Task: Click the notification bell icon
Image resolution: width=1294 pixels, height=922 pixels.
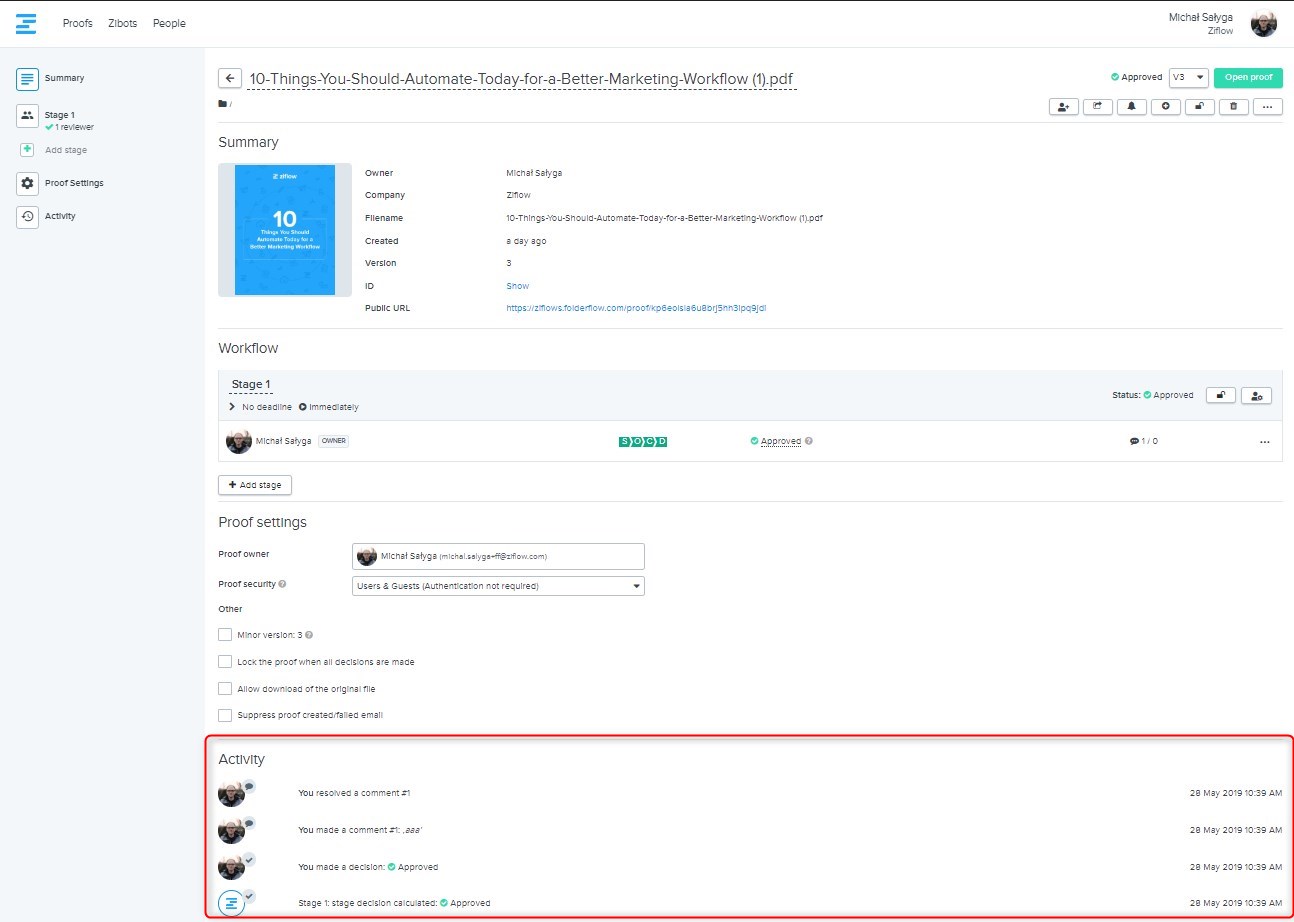Action: (1131, 106)
